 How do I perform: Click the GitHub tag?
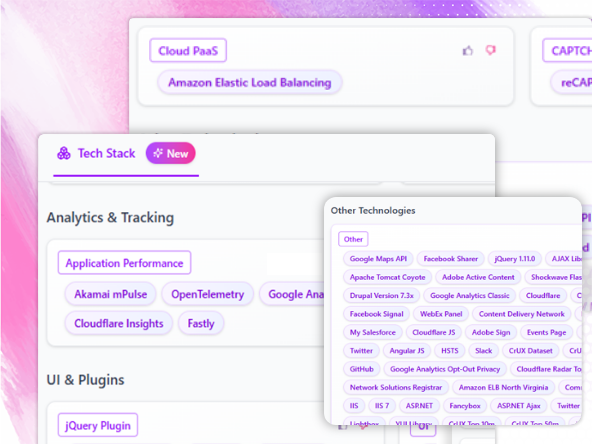[361, 369]
